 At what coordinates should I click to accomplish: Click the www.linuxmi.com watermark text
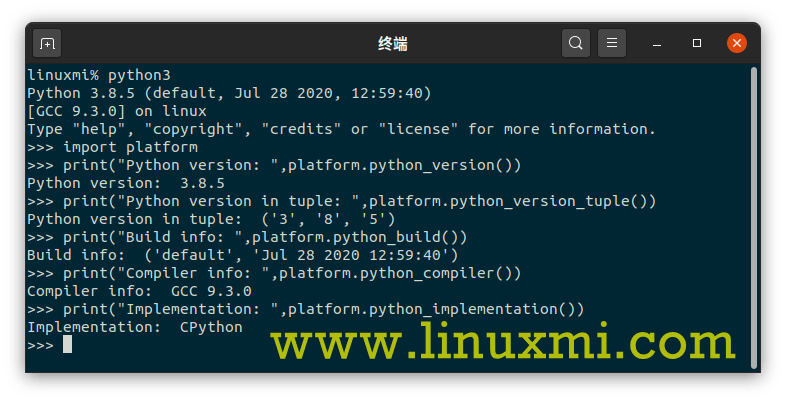point(503,341)
